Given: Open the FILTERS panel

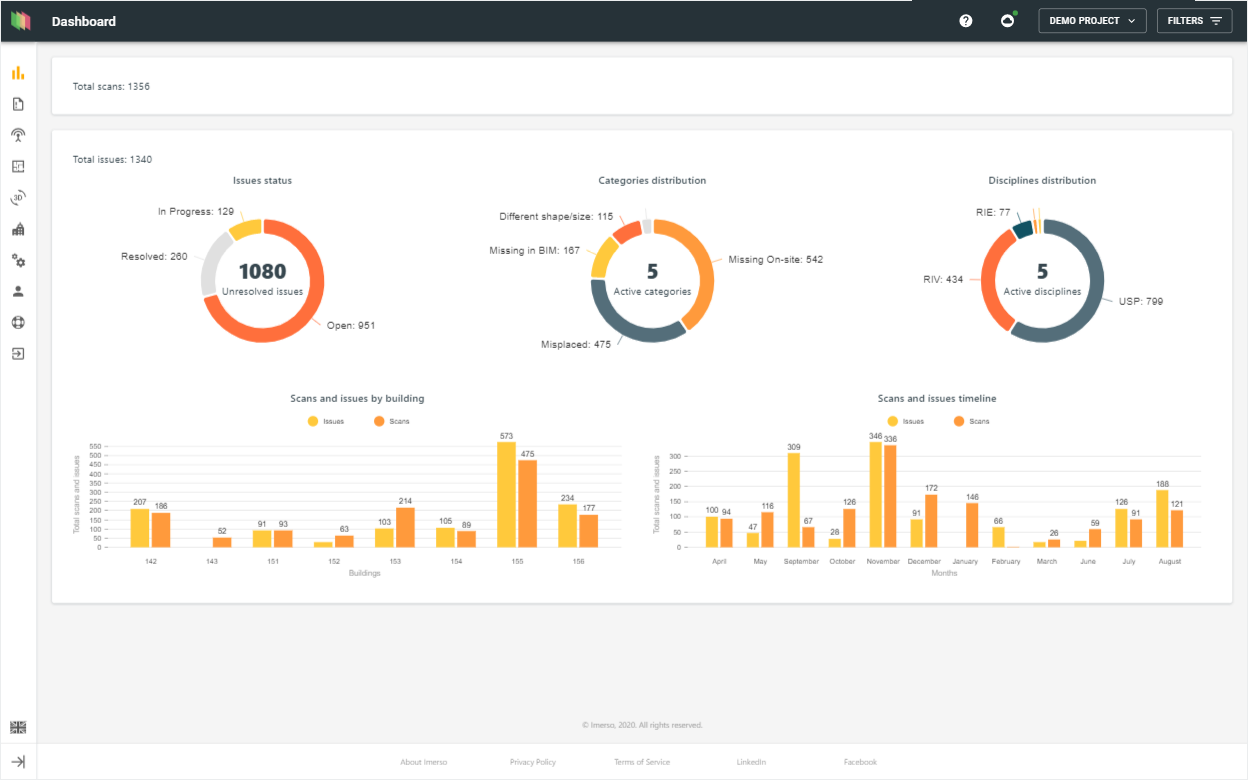Looking at the screenshot, I should tap(1194, 20).
